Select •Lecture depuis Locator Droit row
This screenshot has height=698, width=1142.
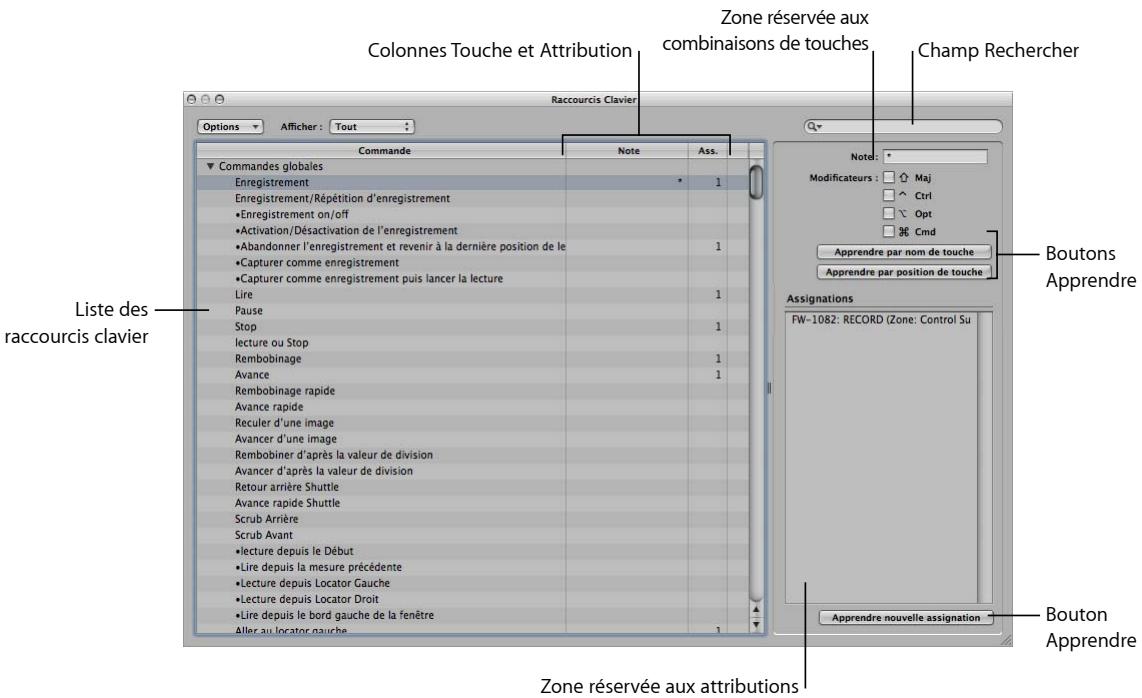(472, 600)
